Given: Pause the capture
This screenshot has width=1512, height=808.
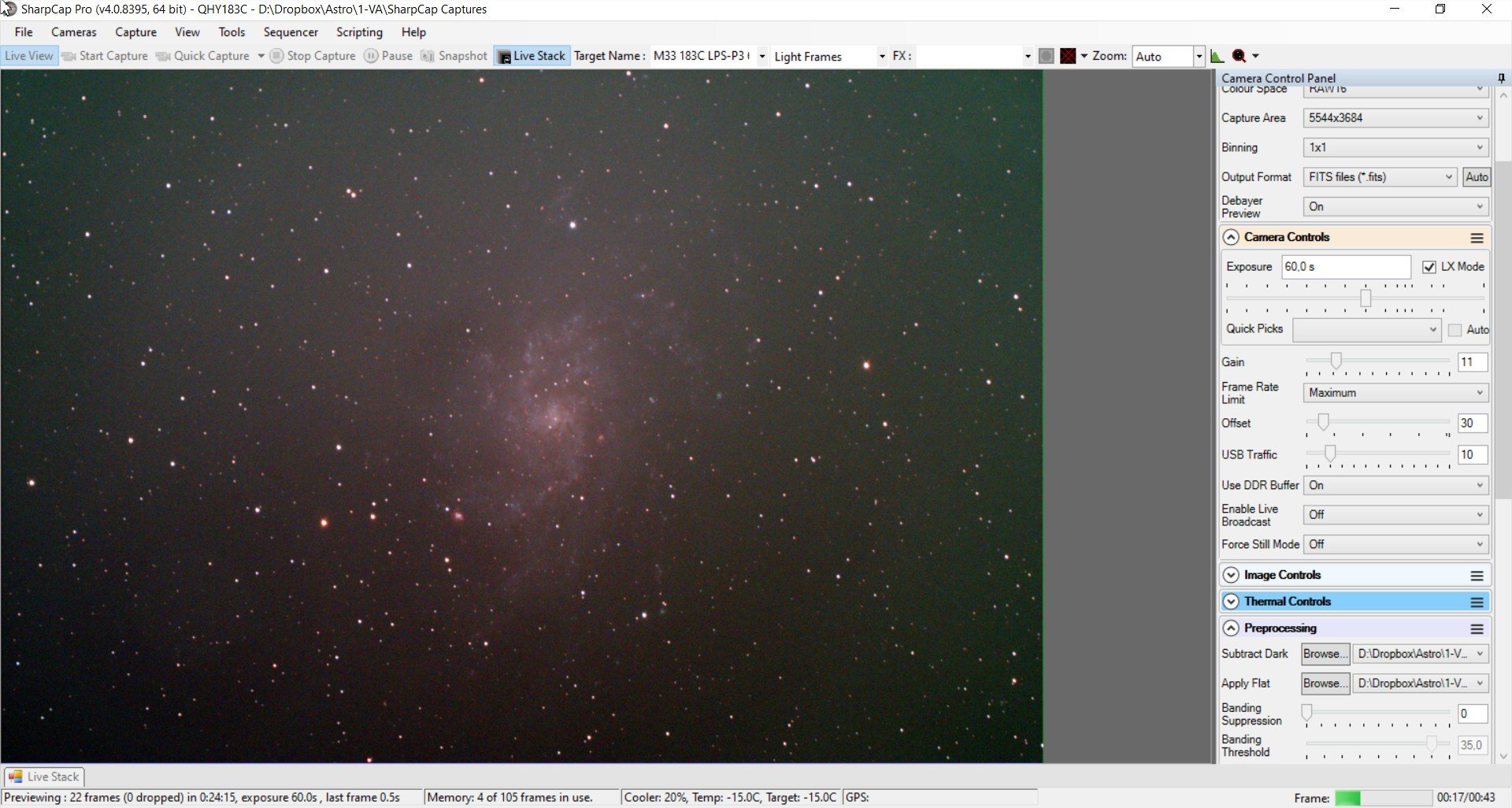Looking at the screenshot, I should (x=388, y=56).
